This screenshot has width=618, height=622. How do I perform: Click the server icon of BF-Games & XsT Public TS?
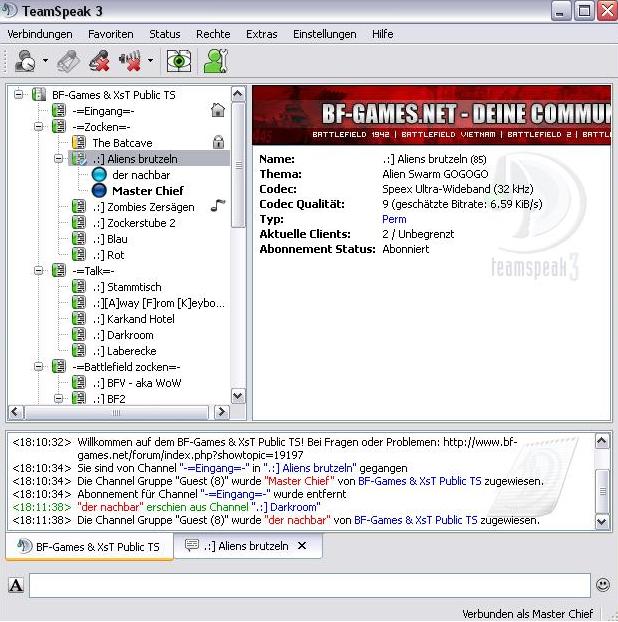39,94
